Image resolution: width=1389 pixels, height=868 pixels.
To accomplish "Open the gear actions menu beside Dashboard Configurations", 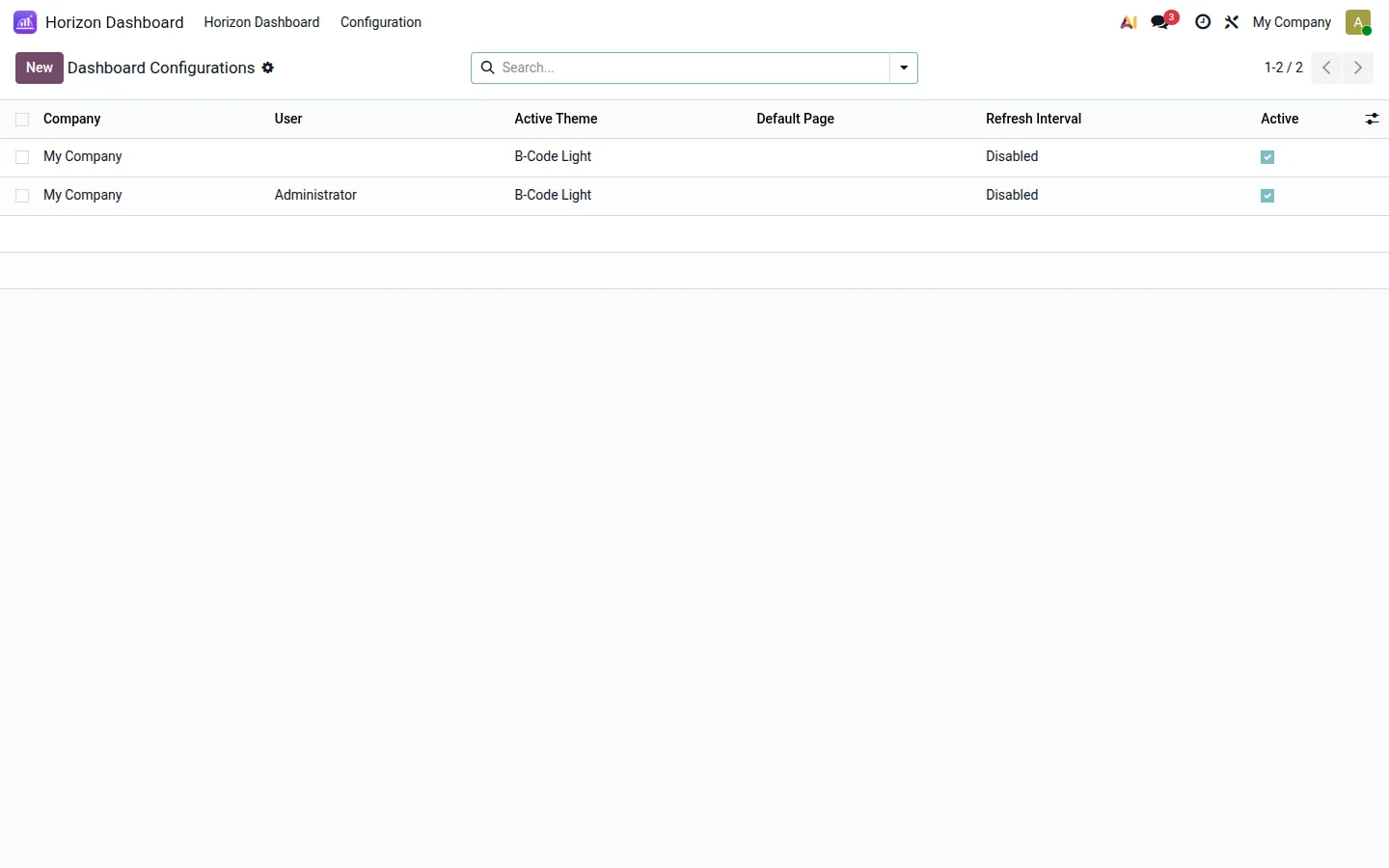I will coord(268,68).
